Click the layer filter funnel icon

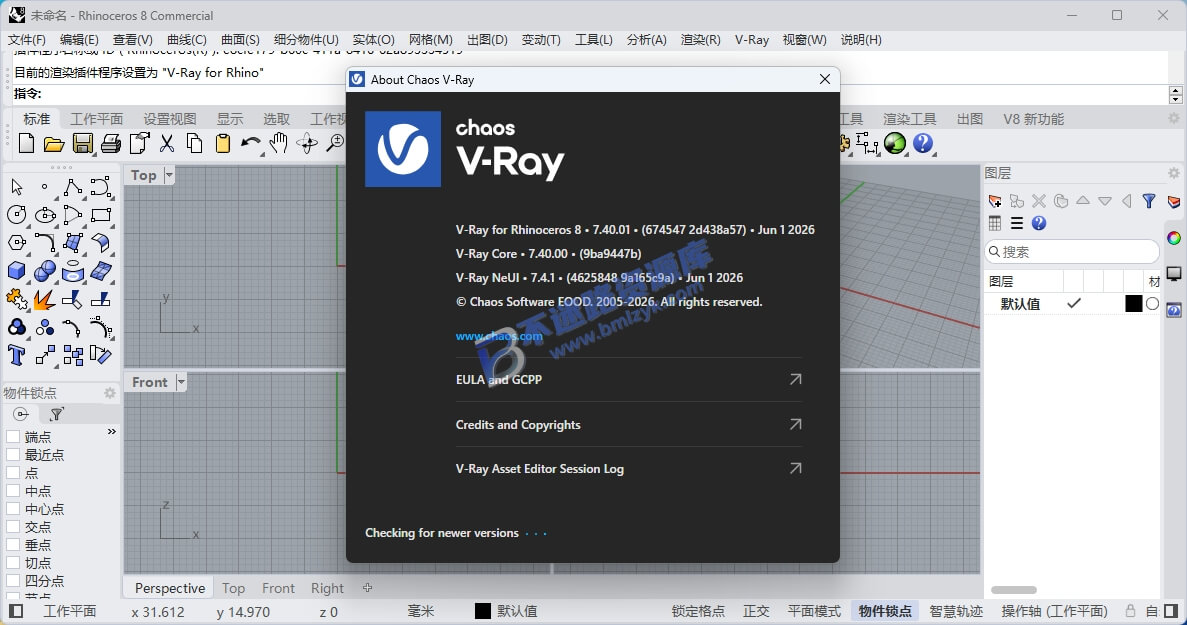[x=1149, y=201]
